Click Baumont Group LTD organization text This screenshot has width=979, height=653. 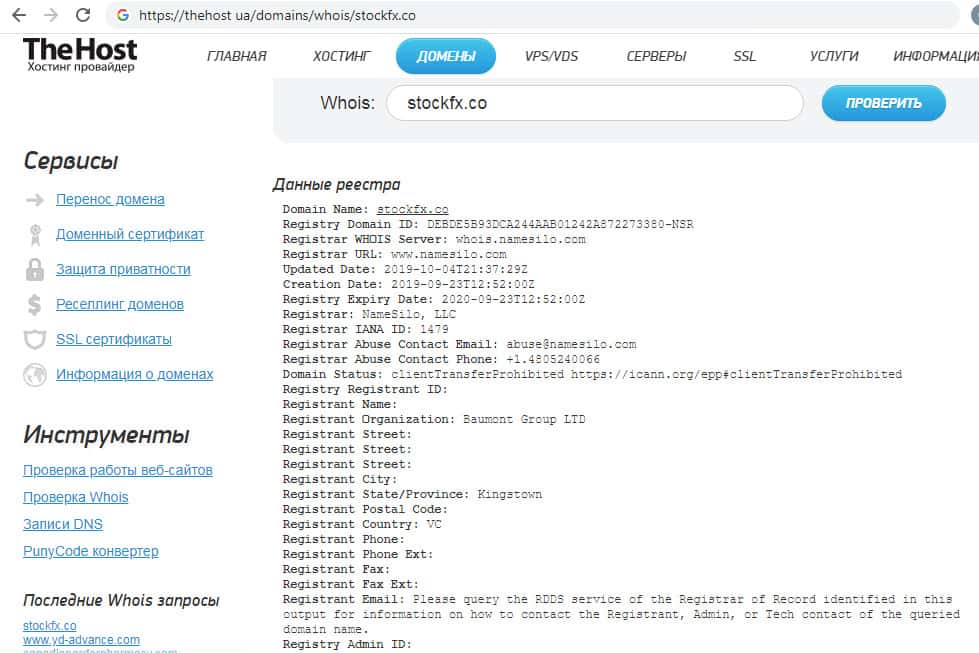[x=524, y=420]
